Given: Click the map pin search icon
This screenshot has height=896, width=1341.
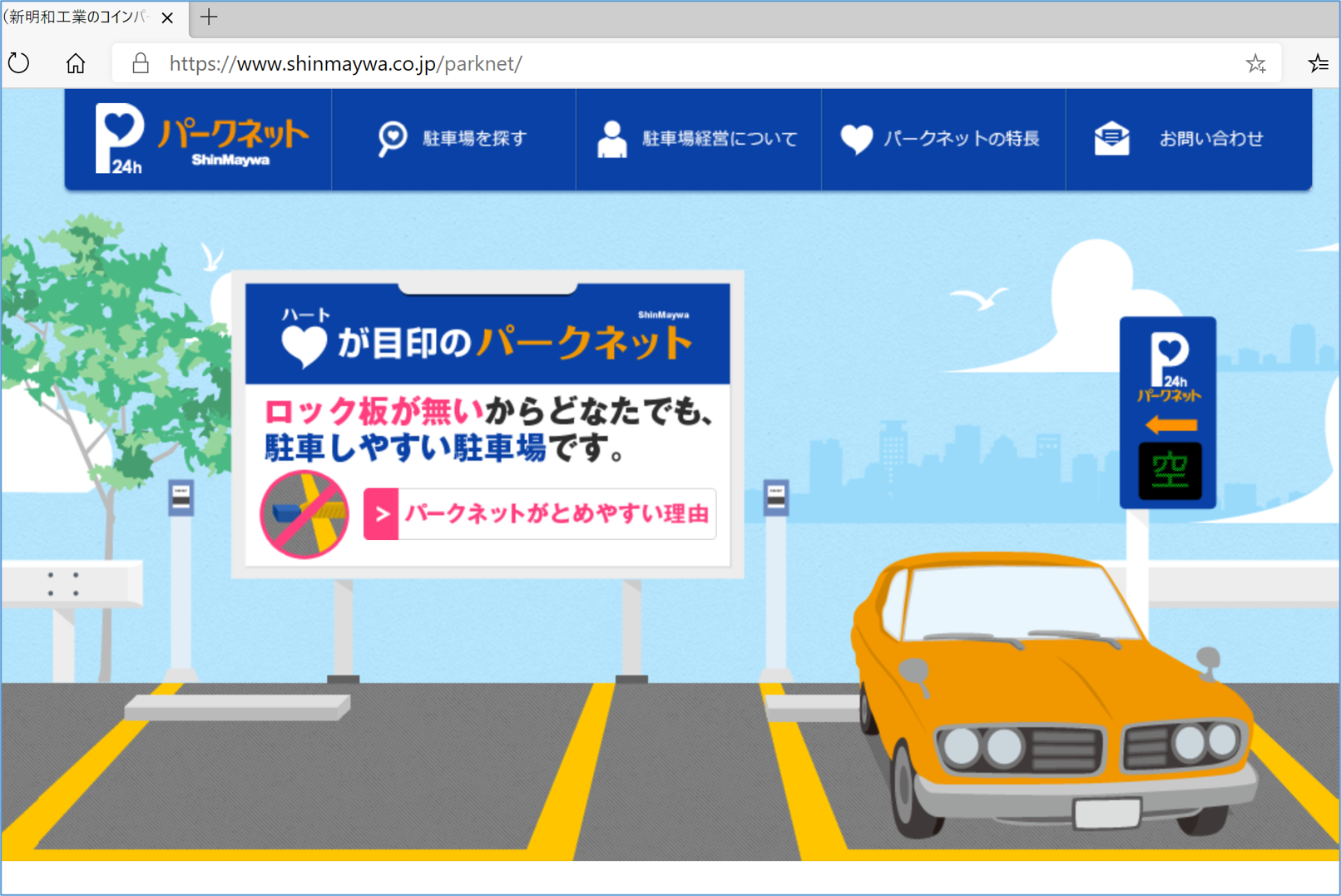Looking at the screenshot, I should pos(392,139).
